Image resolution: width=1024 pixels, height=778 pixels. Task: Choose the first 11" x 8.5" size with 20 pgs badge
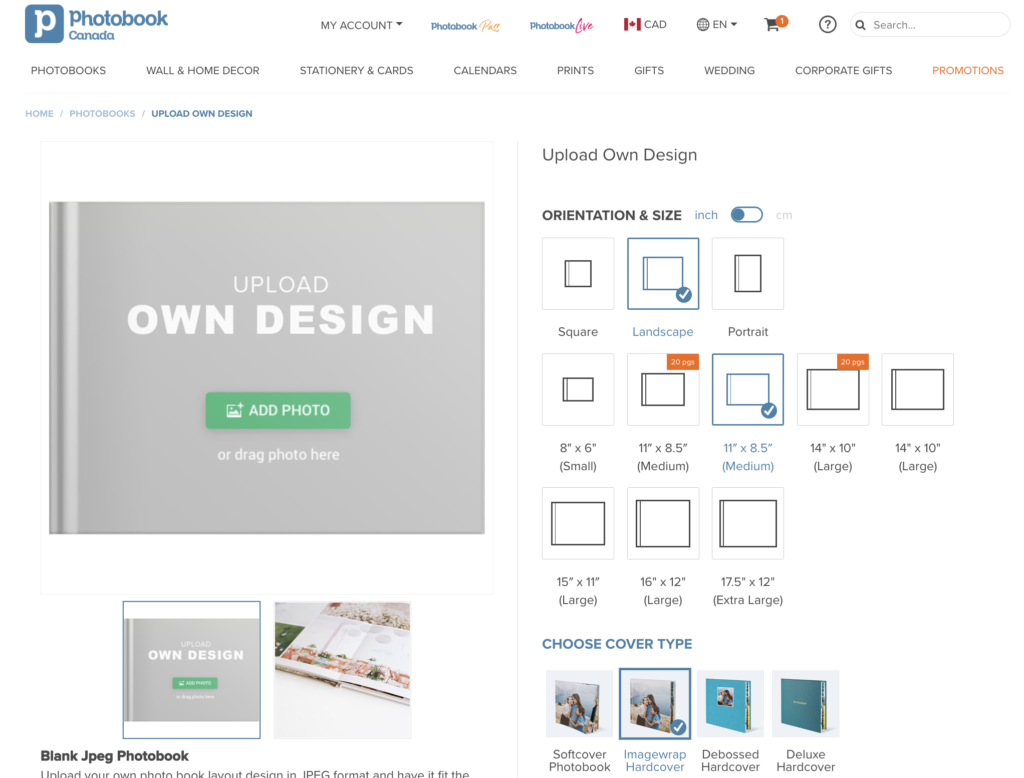pos(663,389)
